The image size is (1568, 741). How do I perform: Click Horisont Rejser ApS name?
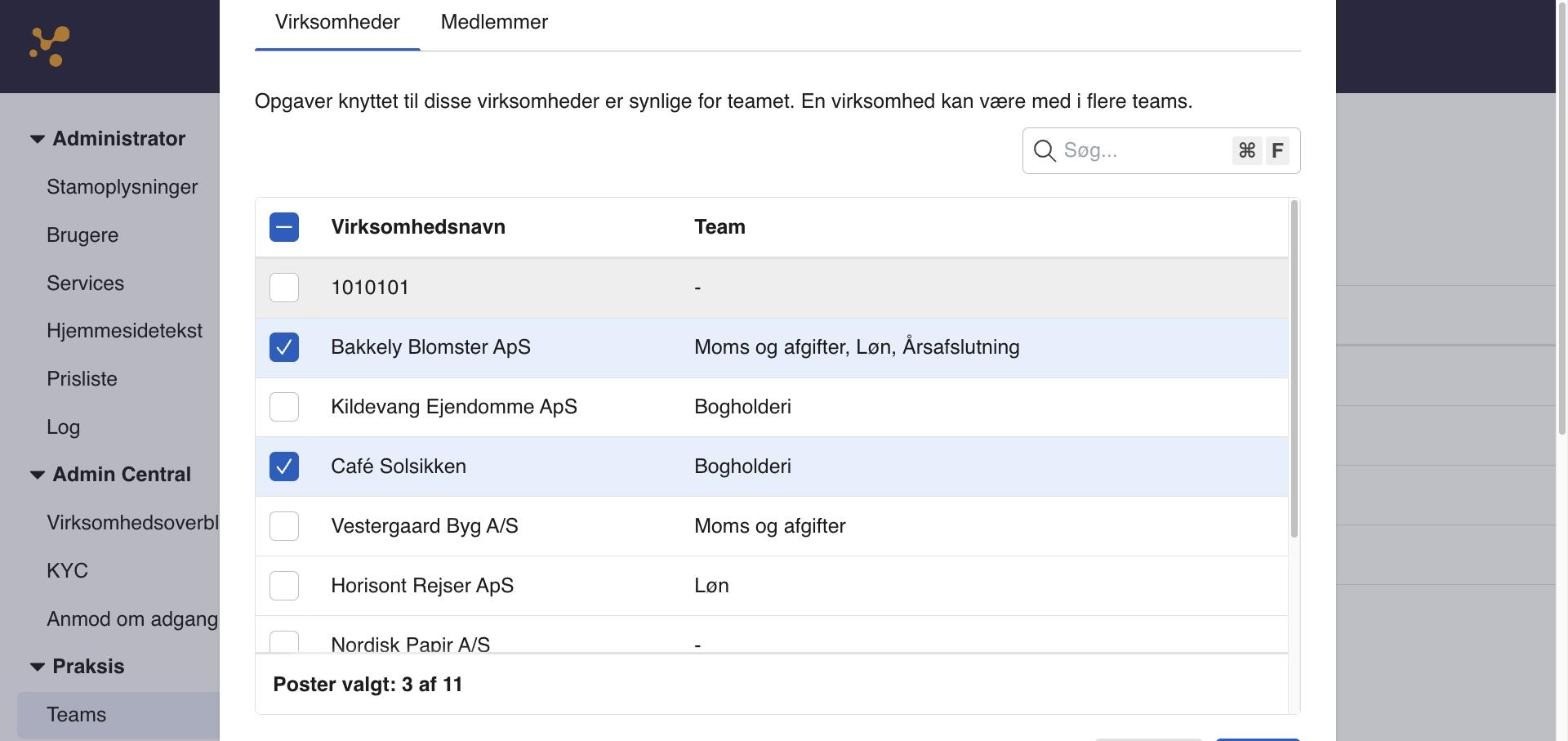422,586
